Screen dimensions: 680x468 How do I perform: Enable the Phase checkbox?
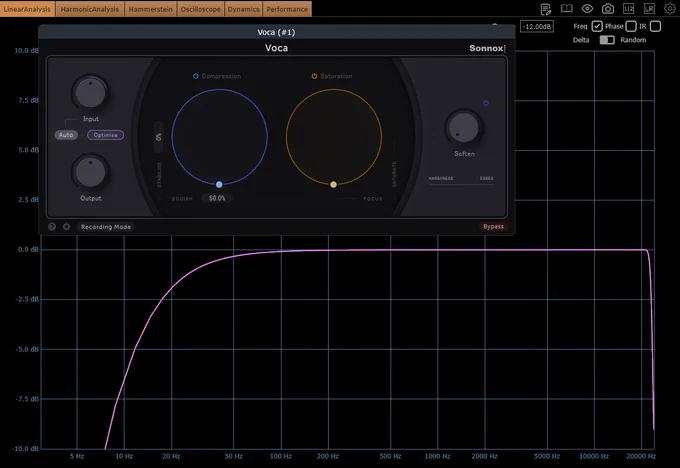point(631,26)
